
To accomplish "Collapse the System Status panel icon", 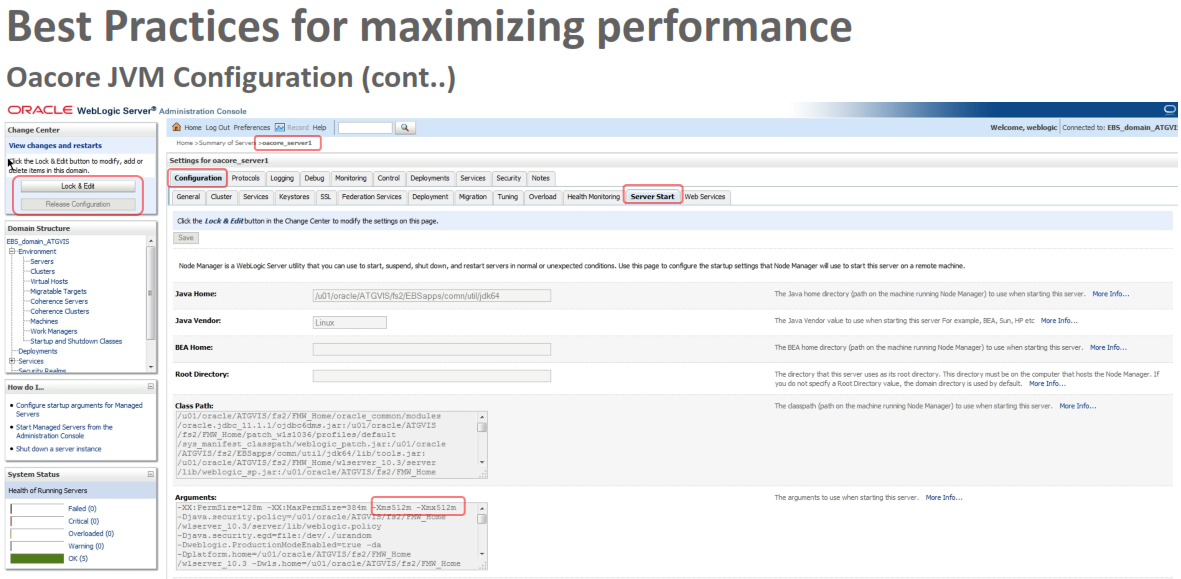I will [x=151, y=474].
